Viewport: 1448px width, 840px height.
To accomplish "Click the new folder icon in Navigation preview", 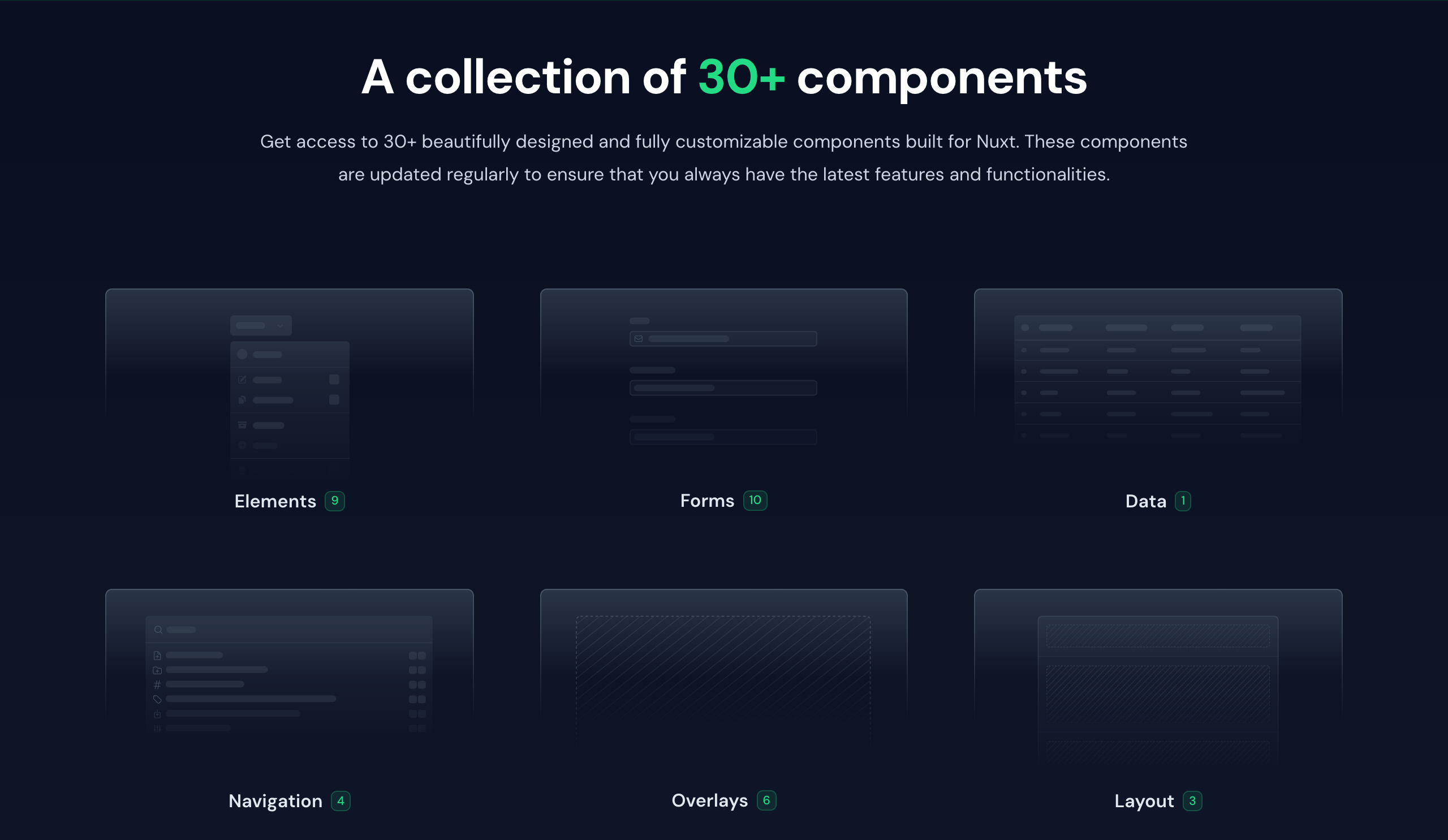I will click(157, 670).
